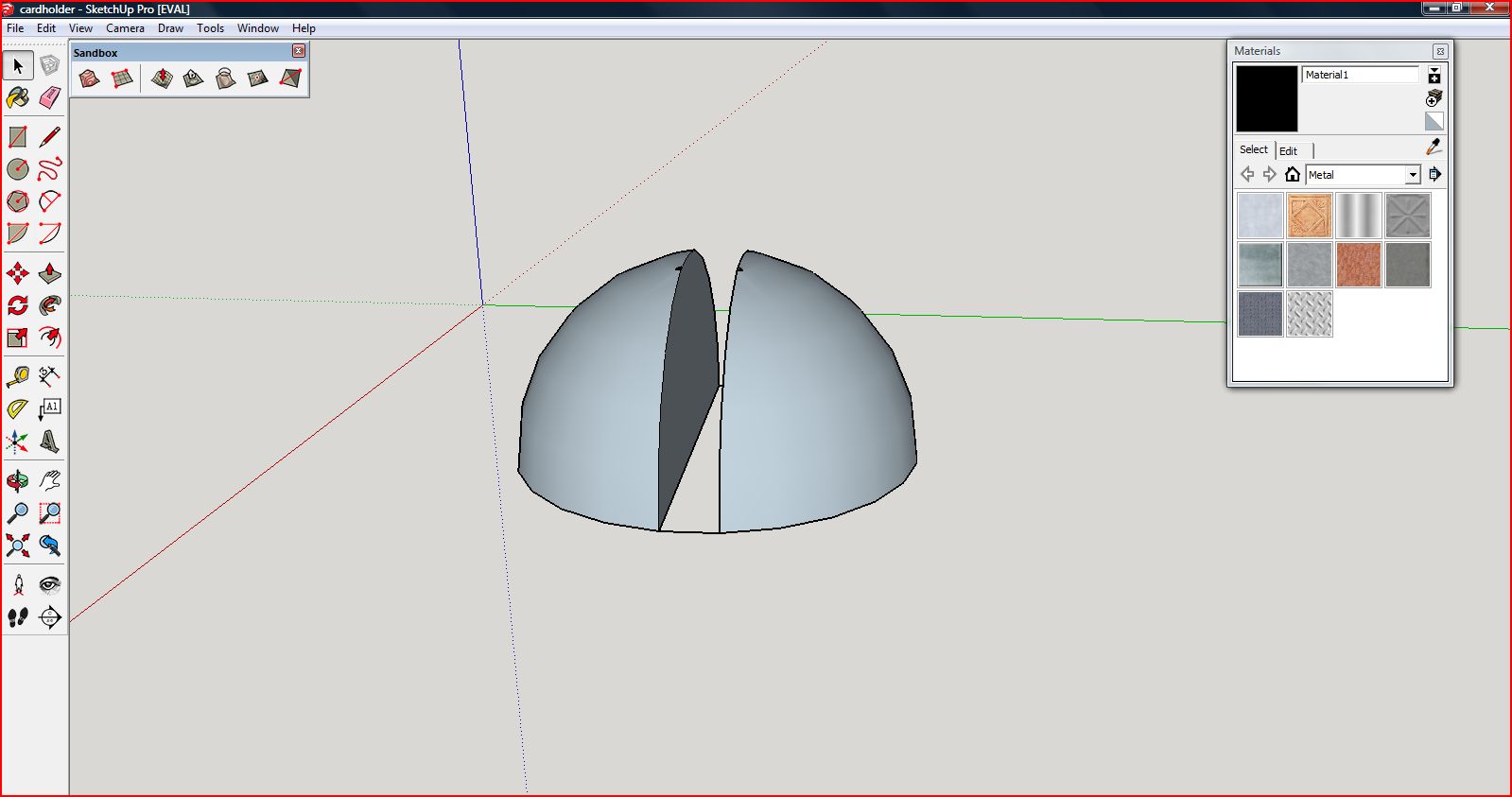The image size is (1512, 797).
Task: Activate the Orbit camera tool
Action: point(18,481)
